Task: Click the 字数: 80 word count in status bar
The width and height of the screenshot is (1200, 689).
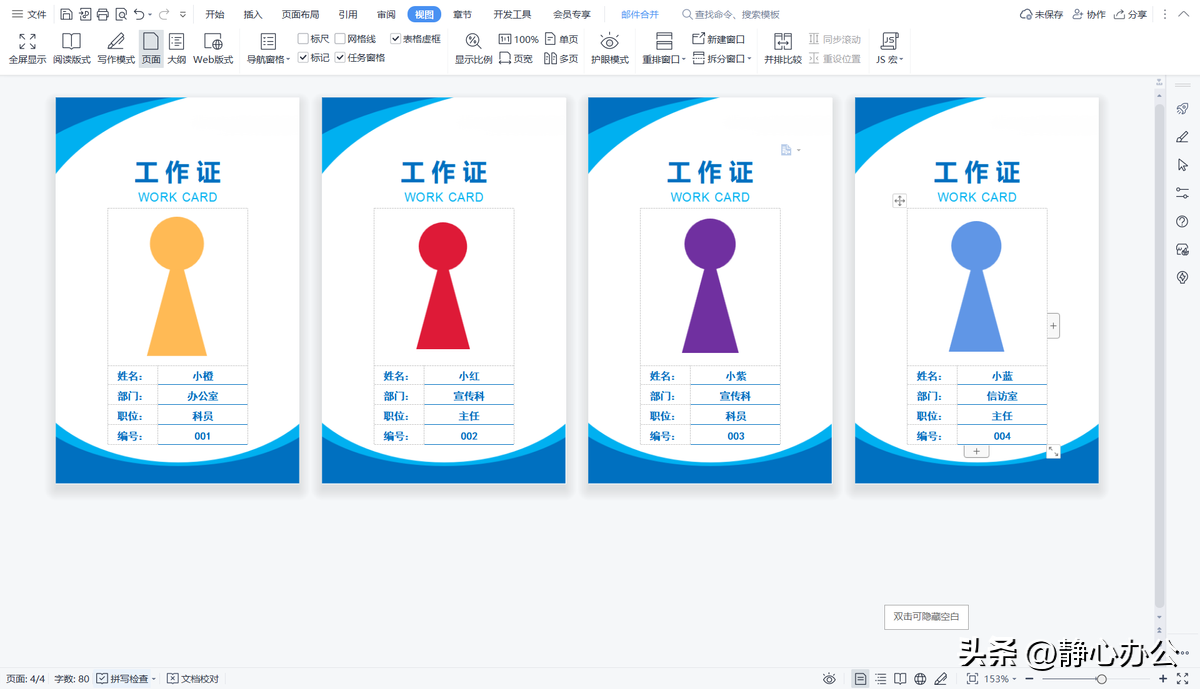Action: [71, 679]
